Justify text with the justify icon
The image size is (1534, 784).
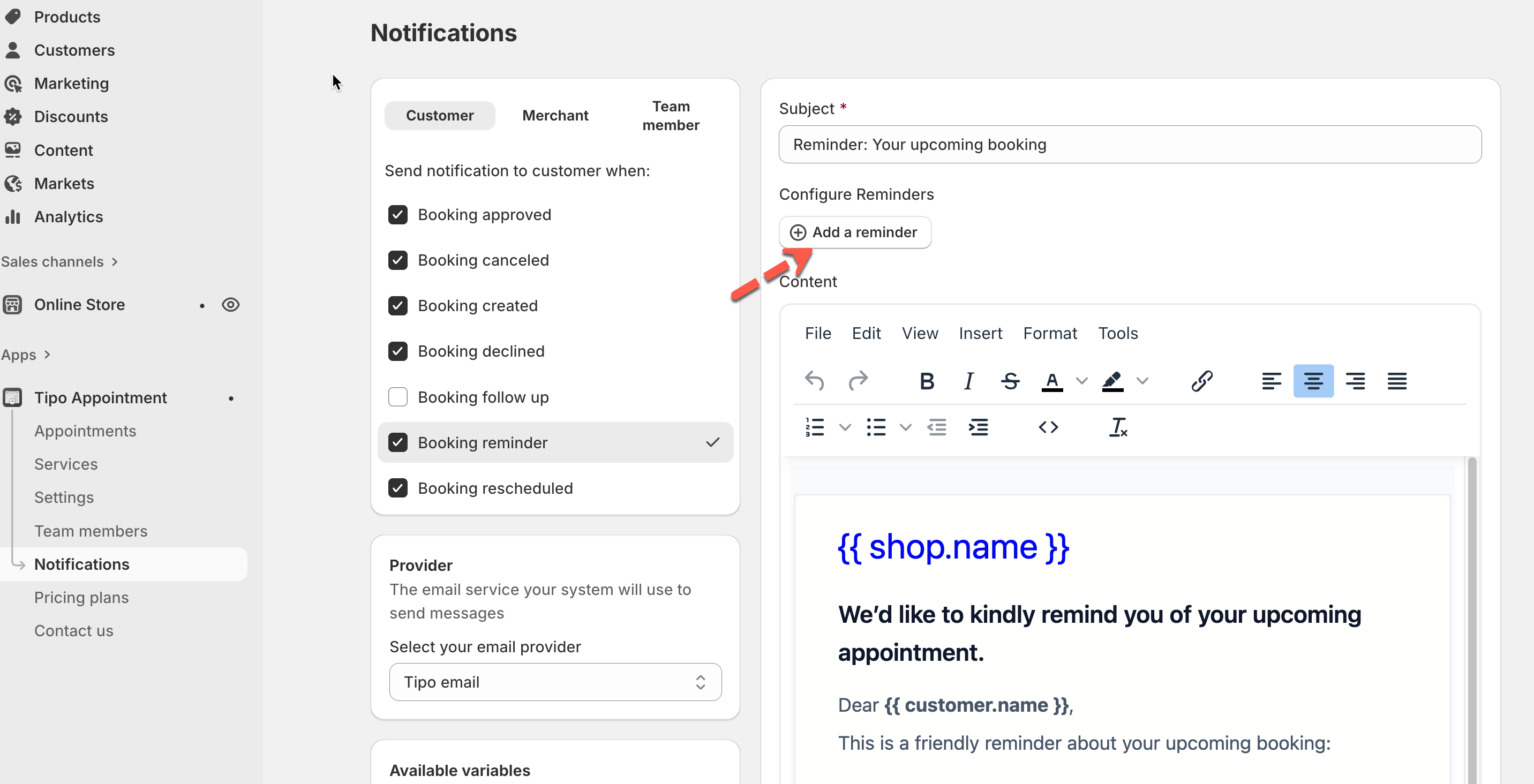coord(1396,381)
